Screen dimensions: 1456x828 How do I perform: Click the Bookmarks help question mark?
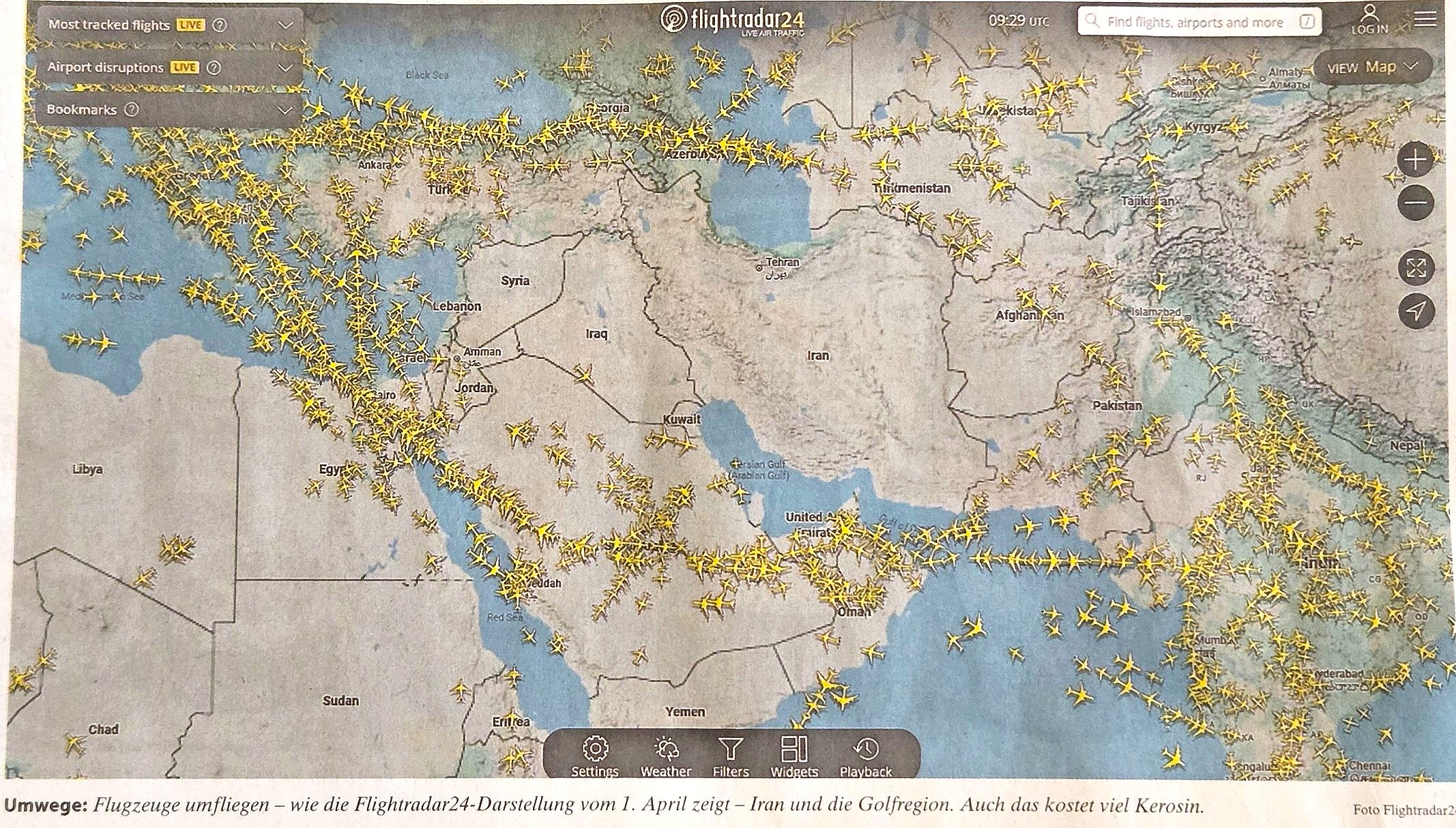tap(132, 110)
